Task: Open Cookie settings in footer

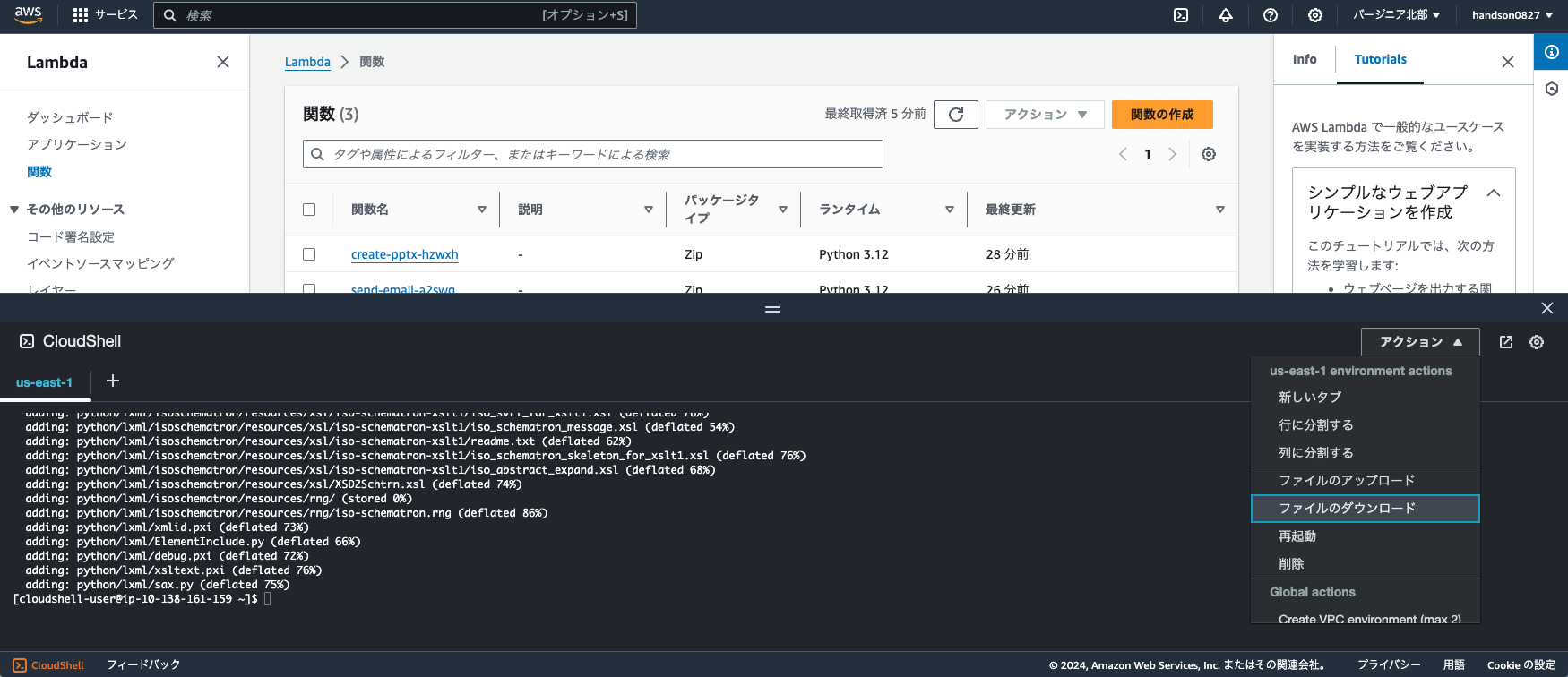Action: click(x=1521, y=664)
